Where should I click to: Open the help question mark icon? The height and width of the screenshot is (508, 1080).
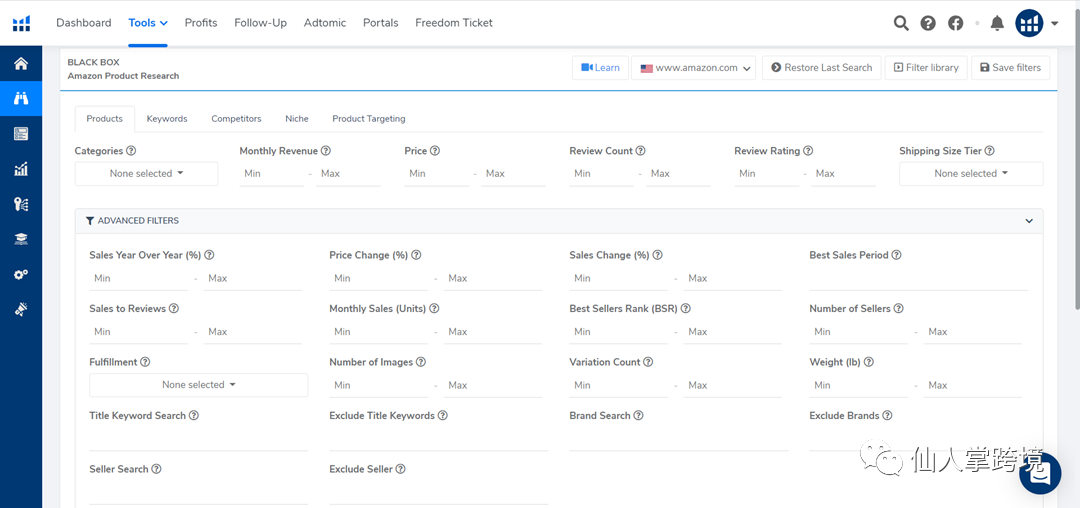(x=928, y=23)
